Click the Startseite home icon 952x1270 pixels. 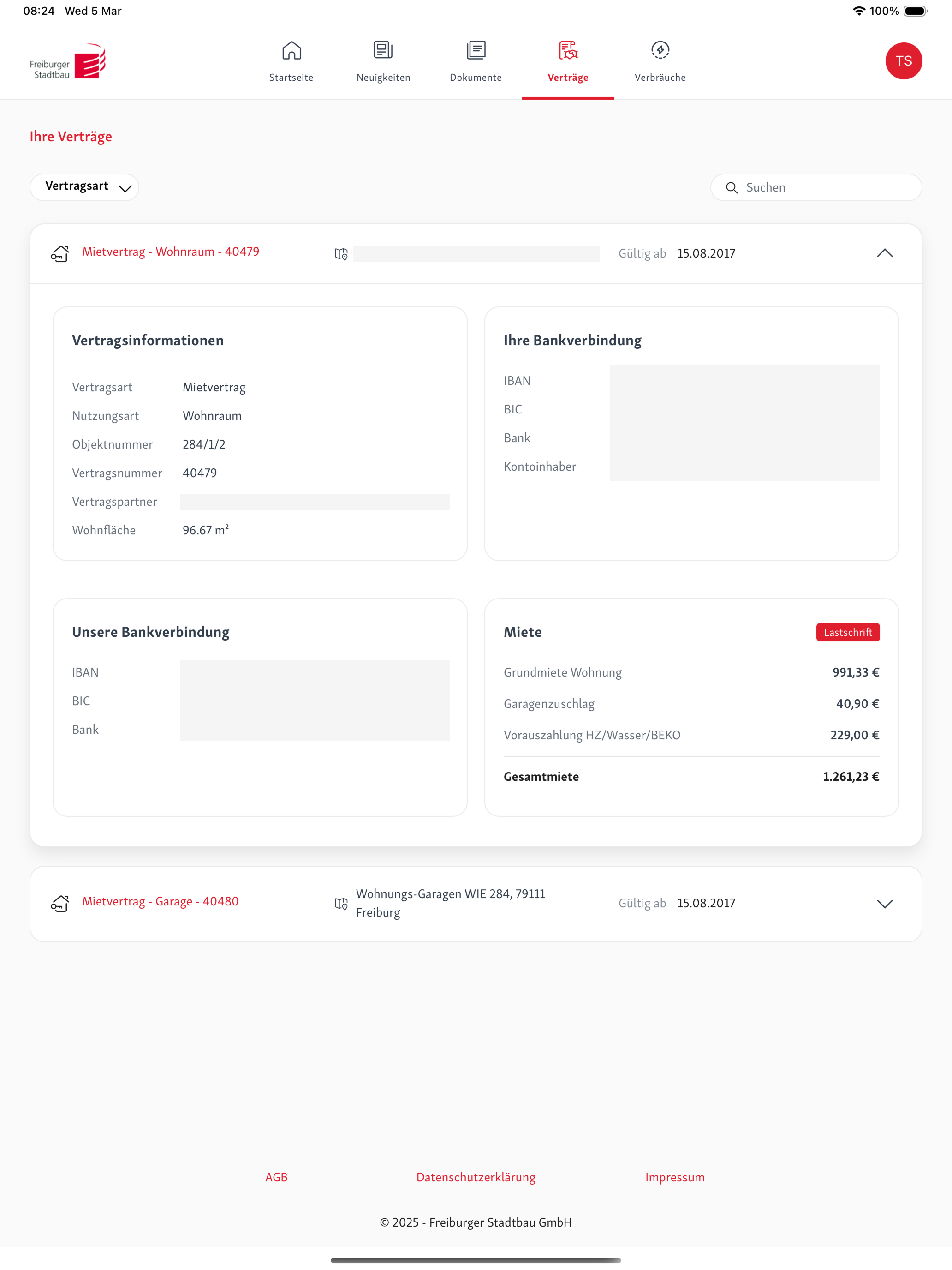click(x=292, y=50)
